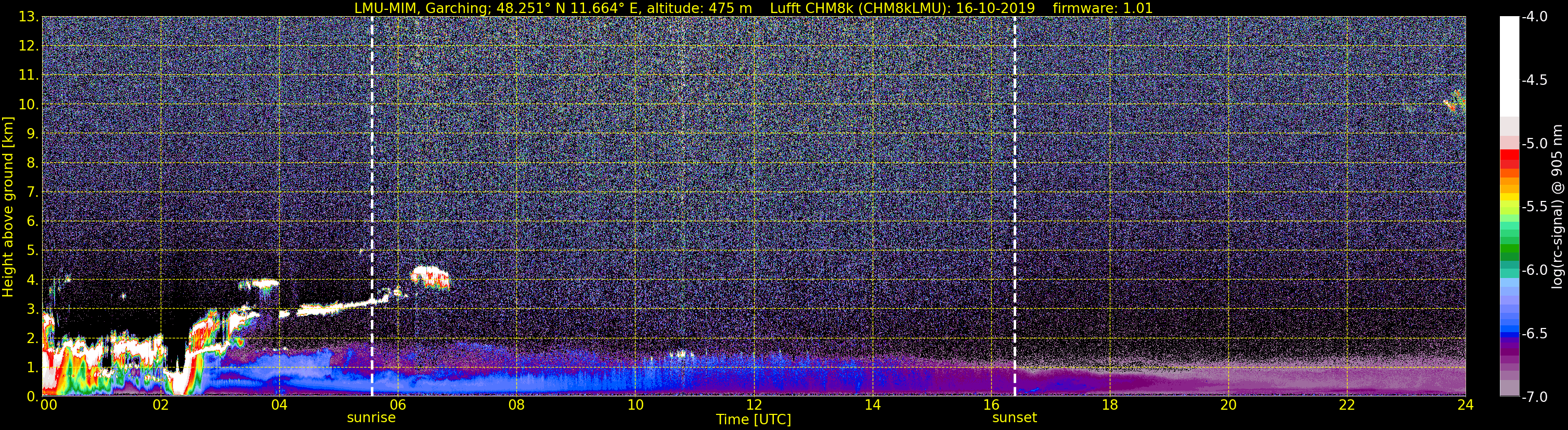Image resolution: width=1568 pixels, height=430 pixels.
Task: Click the high cloud echo near 10 km at 24 UTC
Action: tap(1455, 102)
